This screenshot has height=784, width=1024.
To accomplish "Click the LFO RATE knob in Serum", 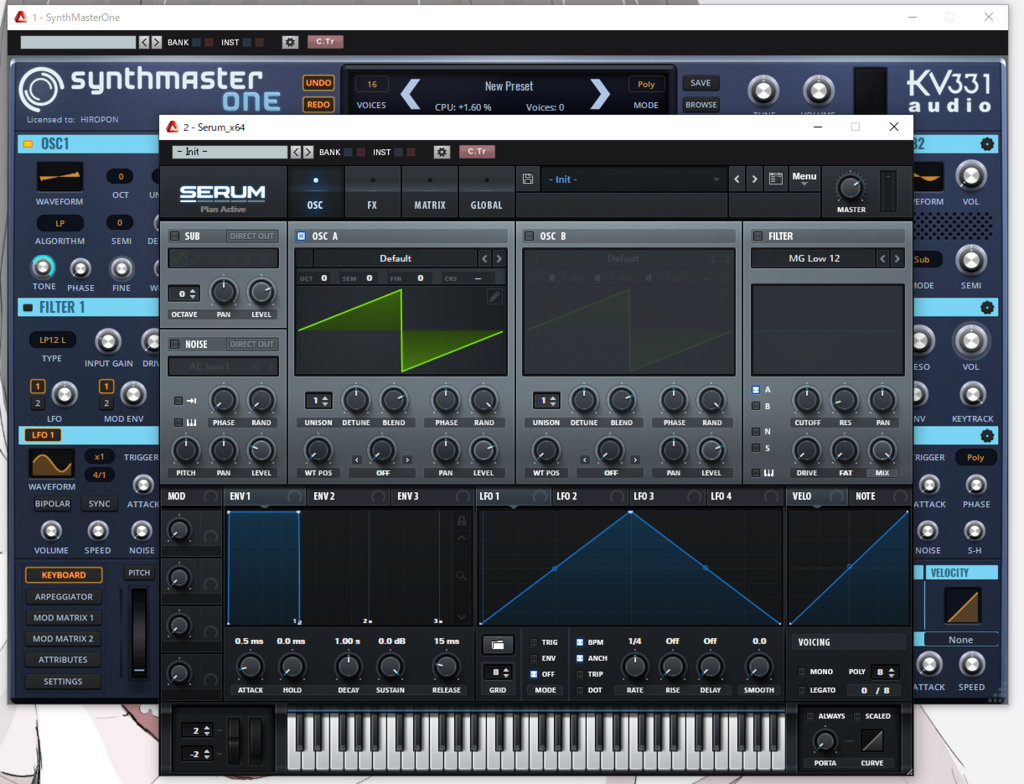I will coord(634,667).
